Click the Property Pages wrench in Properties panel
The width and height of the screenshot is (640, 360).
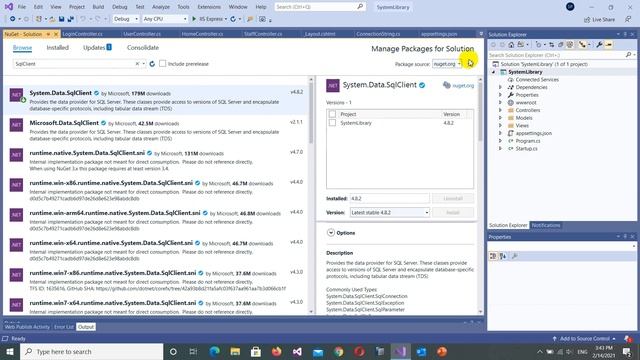coord(514,256)
